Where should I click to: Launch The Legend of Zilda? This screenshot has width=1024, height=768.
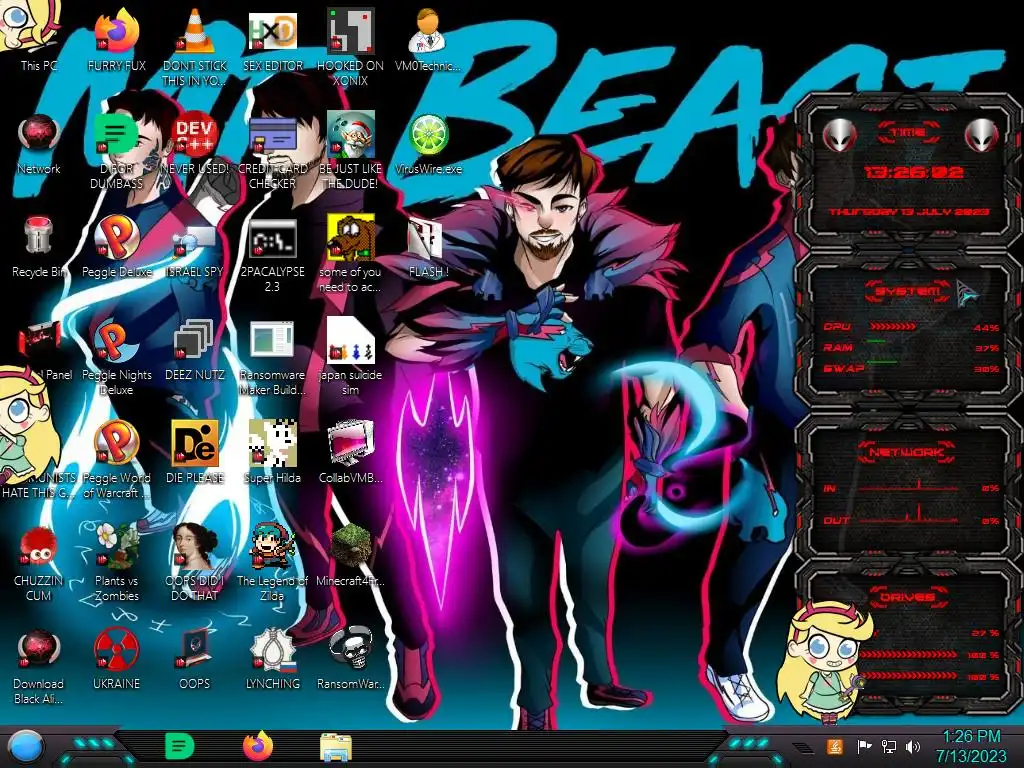tap(273, 563)
